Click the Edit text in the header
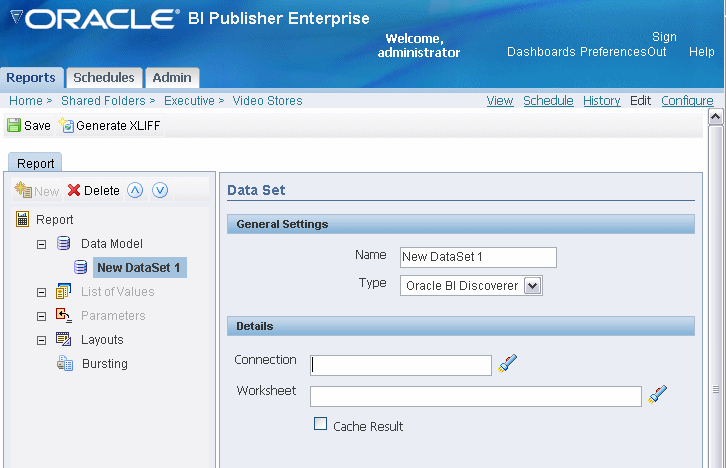726x468 pixels. pos(640,100)
